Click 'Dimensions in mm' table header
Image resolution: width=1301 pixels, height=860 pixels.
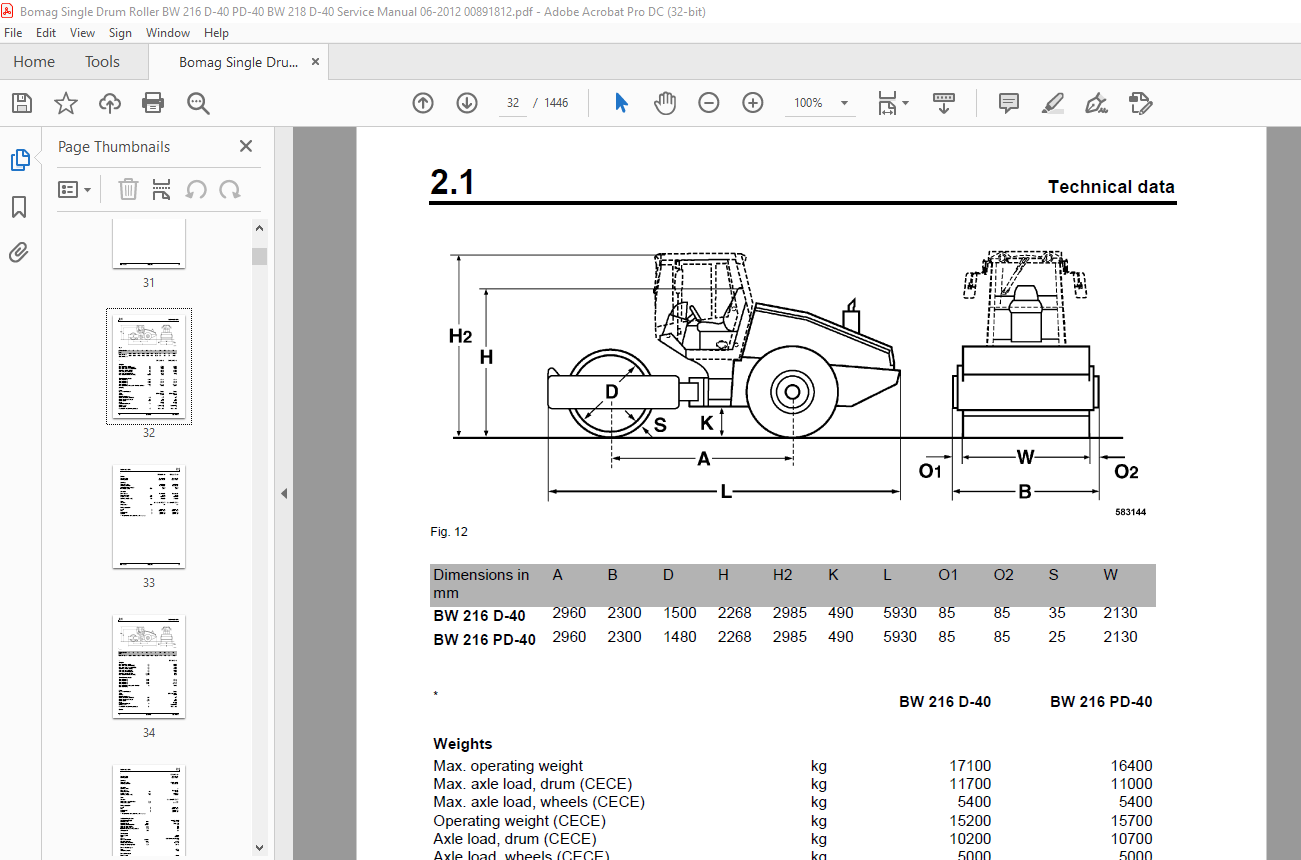click(x=481, y=584)
